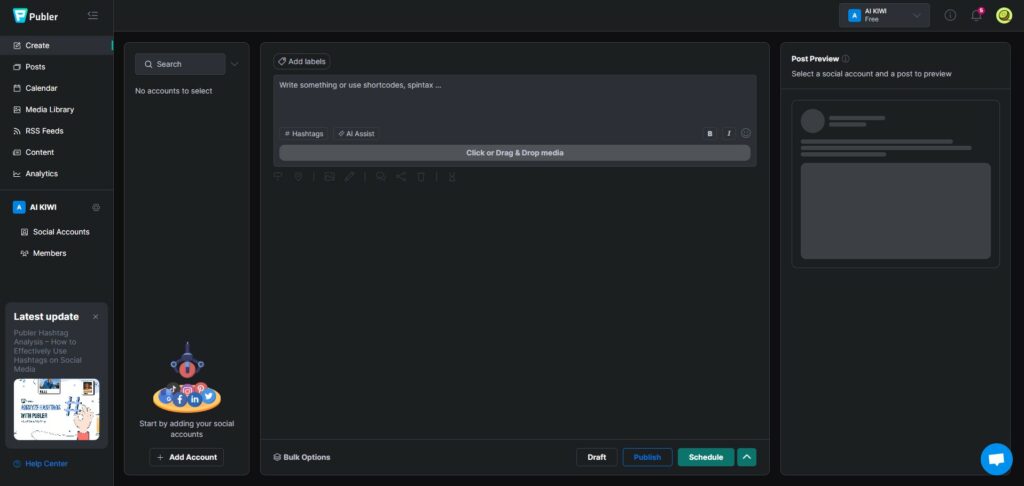Open the Help Center link
This screenshot has height=486, width=1024.
[40, 464]
